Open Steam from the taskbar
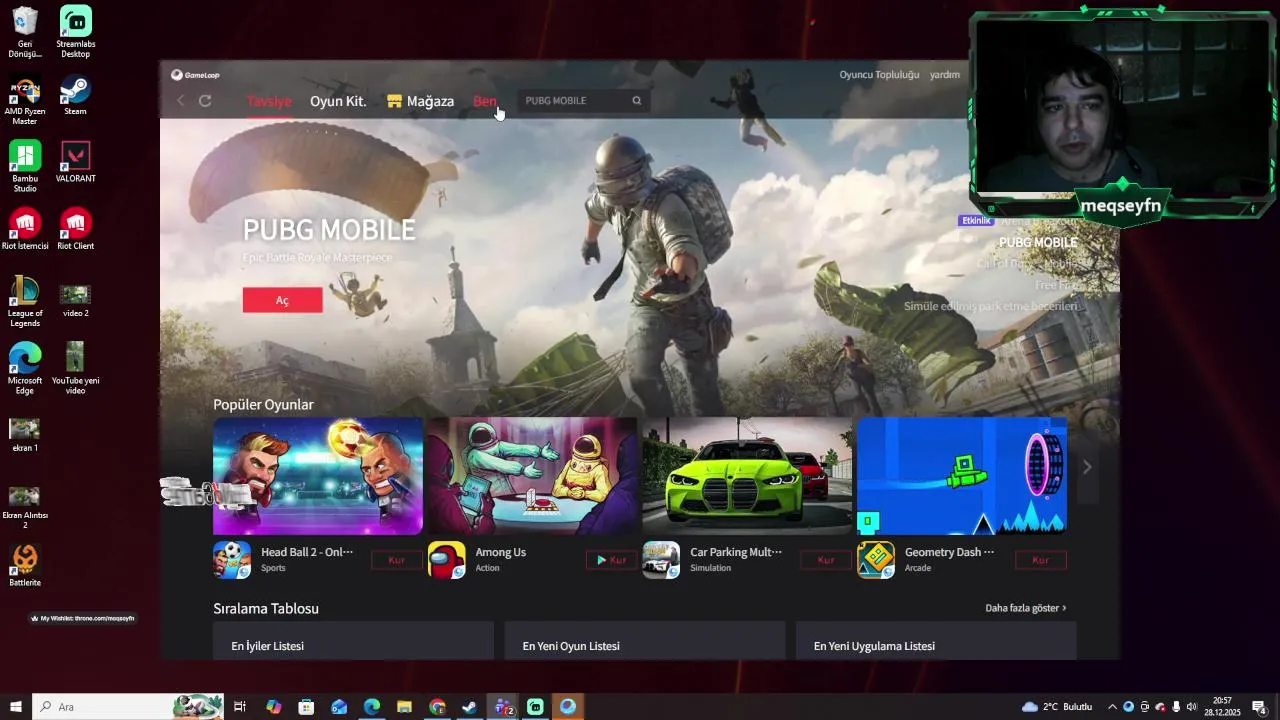 [469, 707]
